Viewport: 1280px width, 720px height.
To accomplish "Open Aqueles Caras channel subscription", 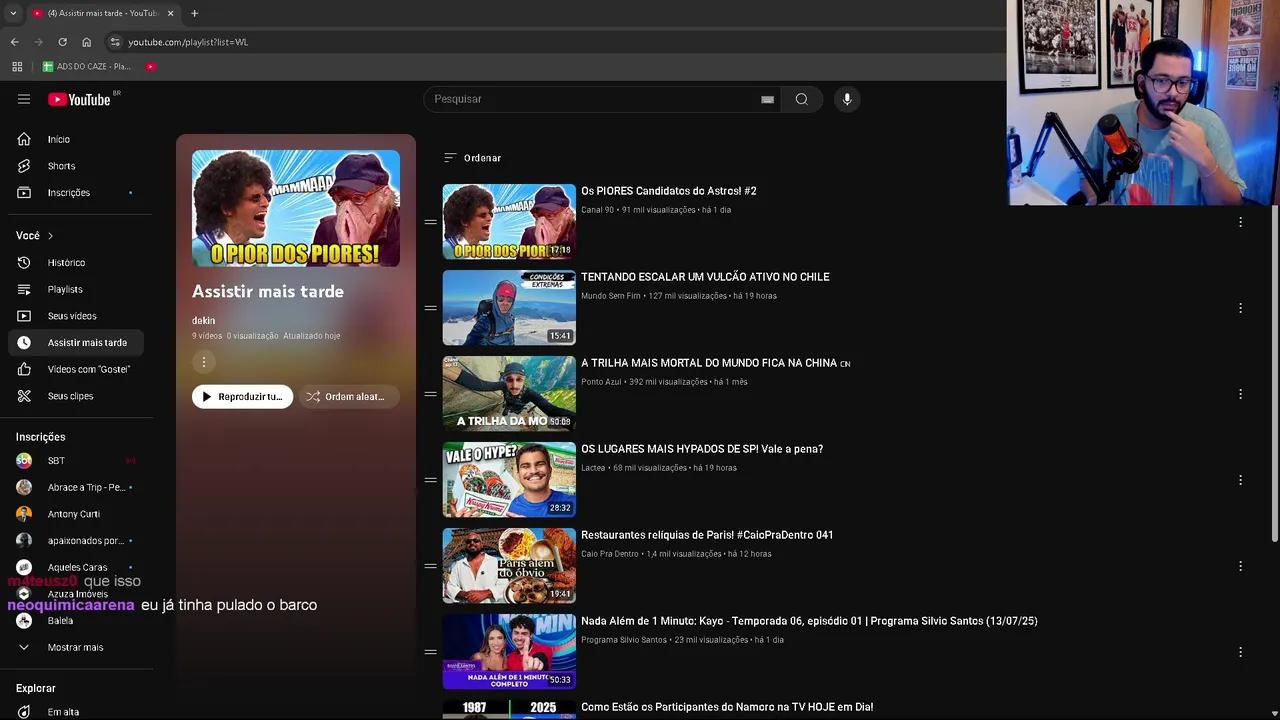I will [x=79, y=567].
